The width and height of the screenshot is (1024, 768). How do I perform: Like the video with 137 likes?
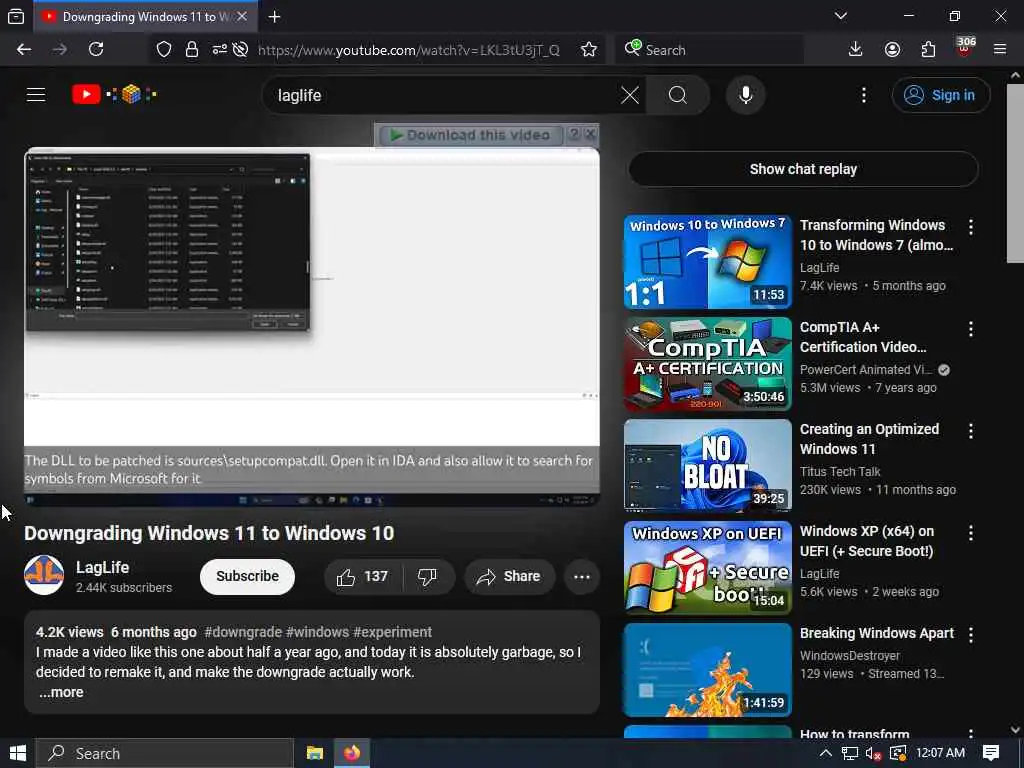click(362, 577)
